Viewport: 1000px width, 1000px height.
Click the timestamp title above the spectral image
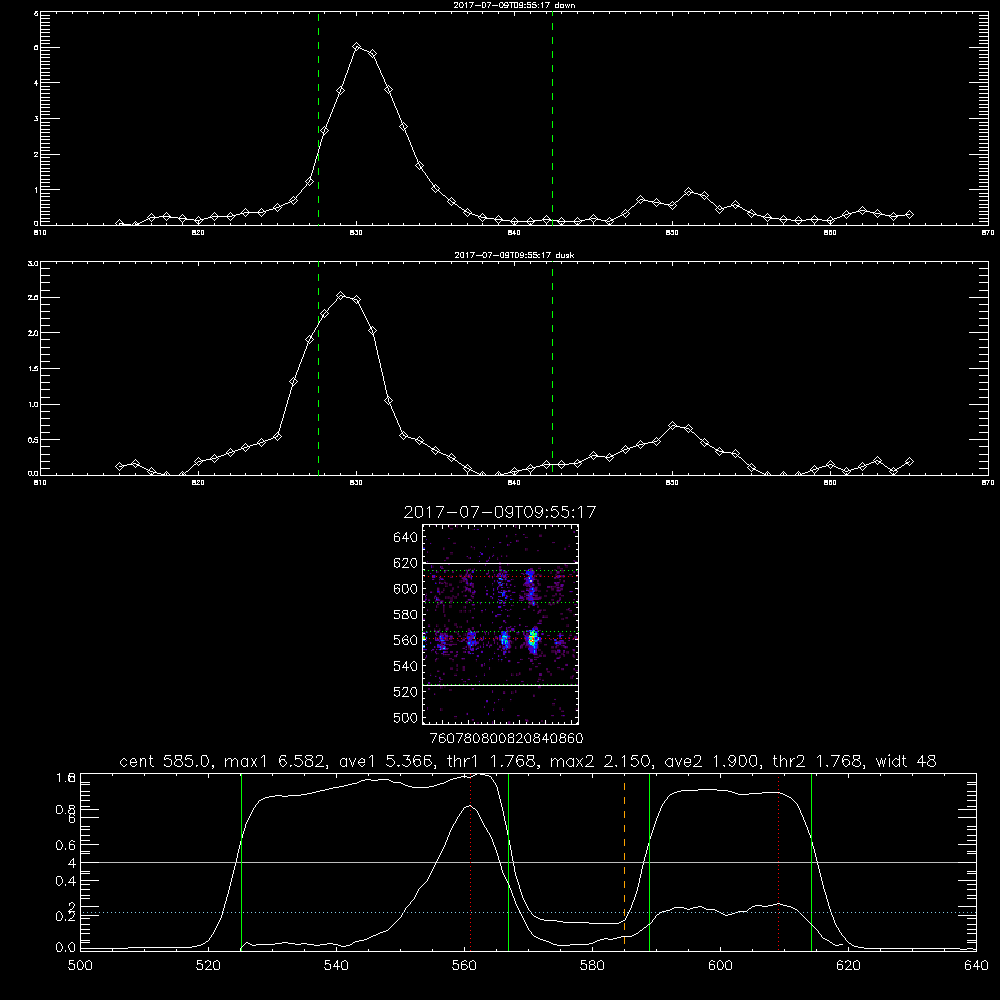pos(499,512)
